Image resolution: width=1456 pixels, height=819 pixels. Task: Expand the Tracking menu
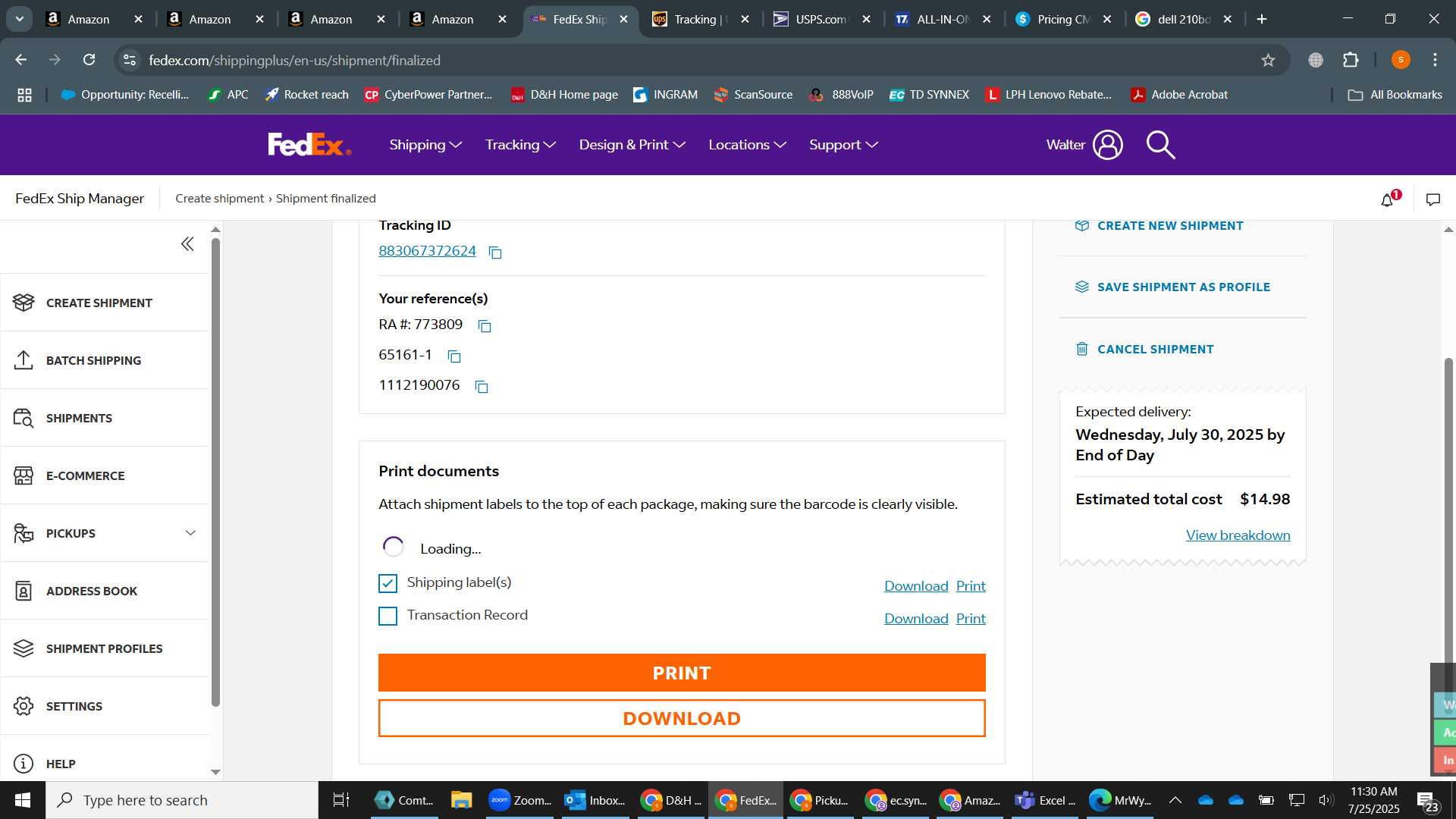pyautogui.click(x=520, y=145)
